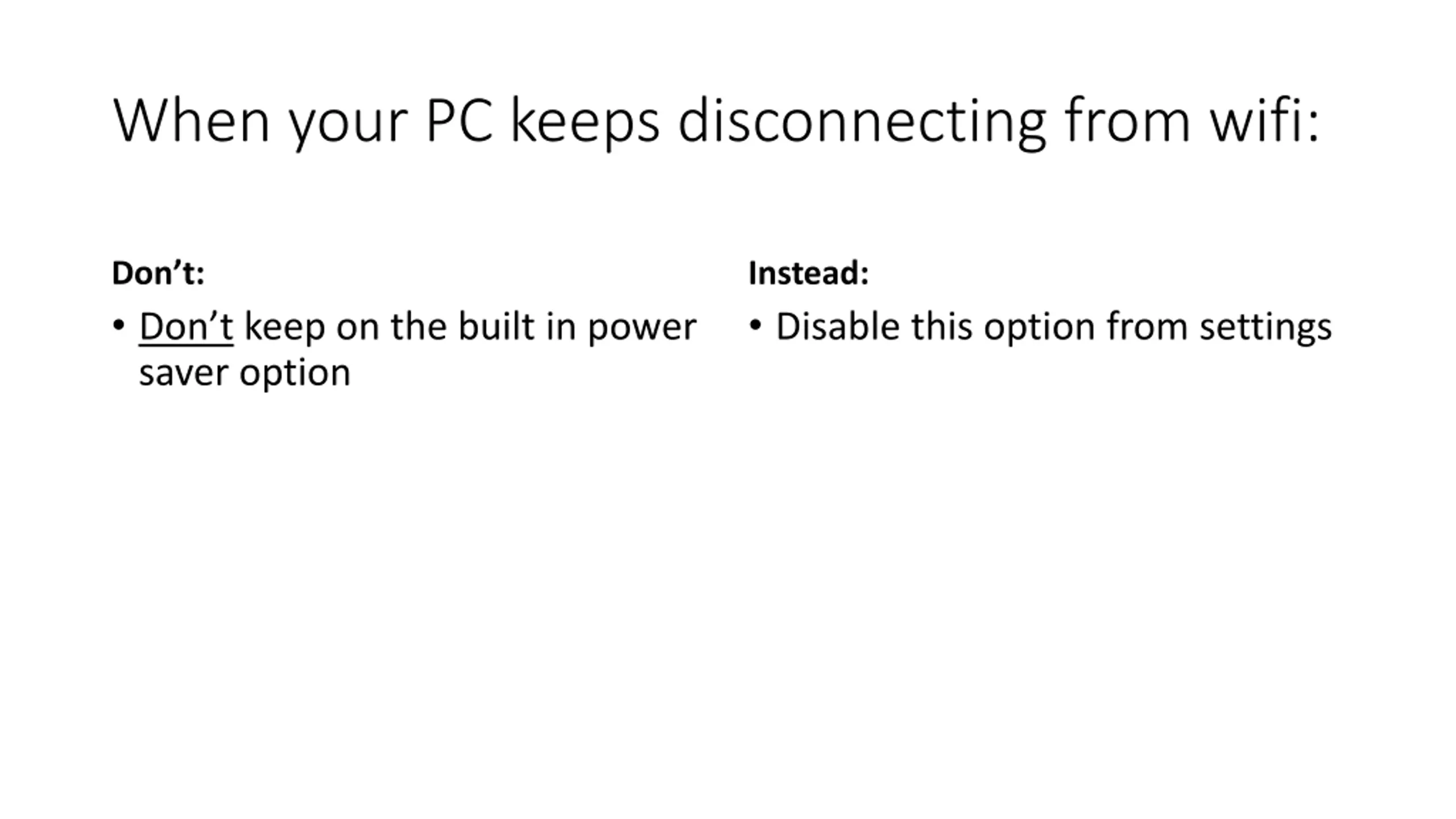
Task: Click the word "keep" in the left bullet
Action: [x=284, y=328]
